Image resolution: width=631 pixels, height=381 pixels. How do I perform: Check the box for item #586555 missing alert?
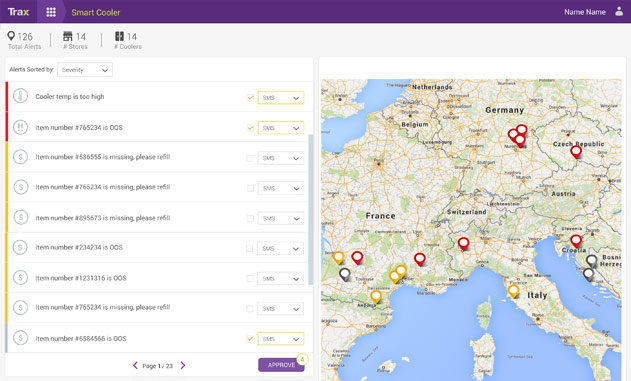[x=250, y=158]
